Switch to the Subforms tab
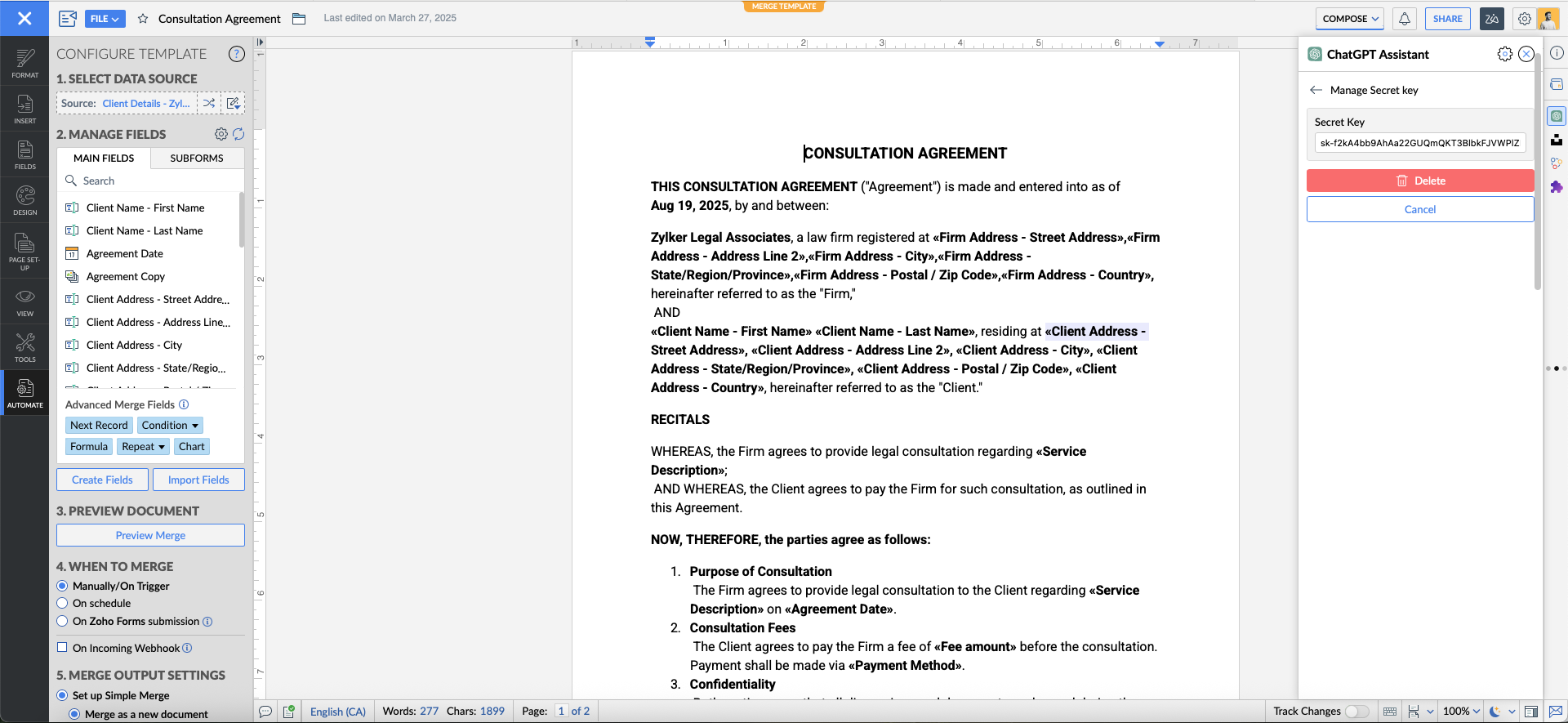 tap(197, 158)
